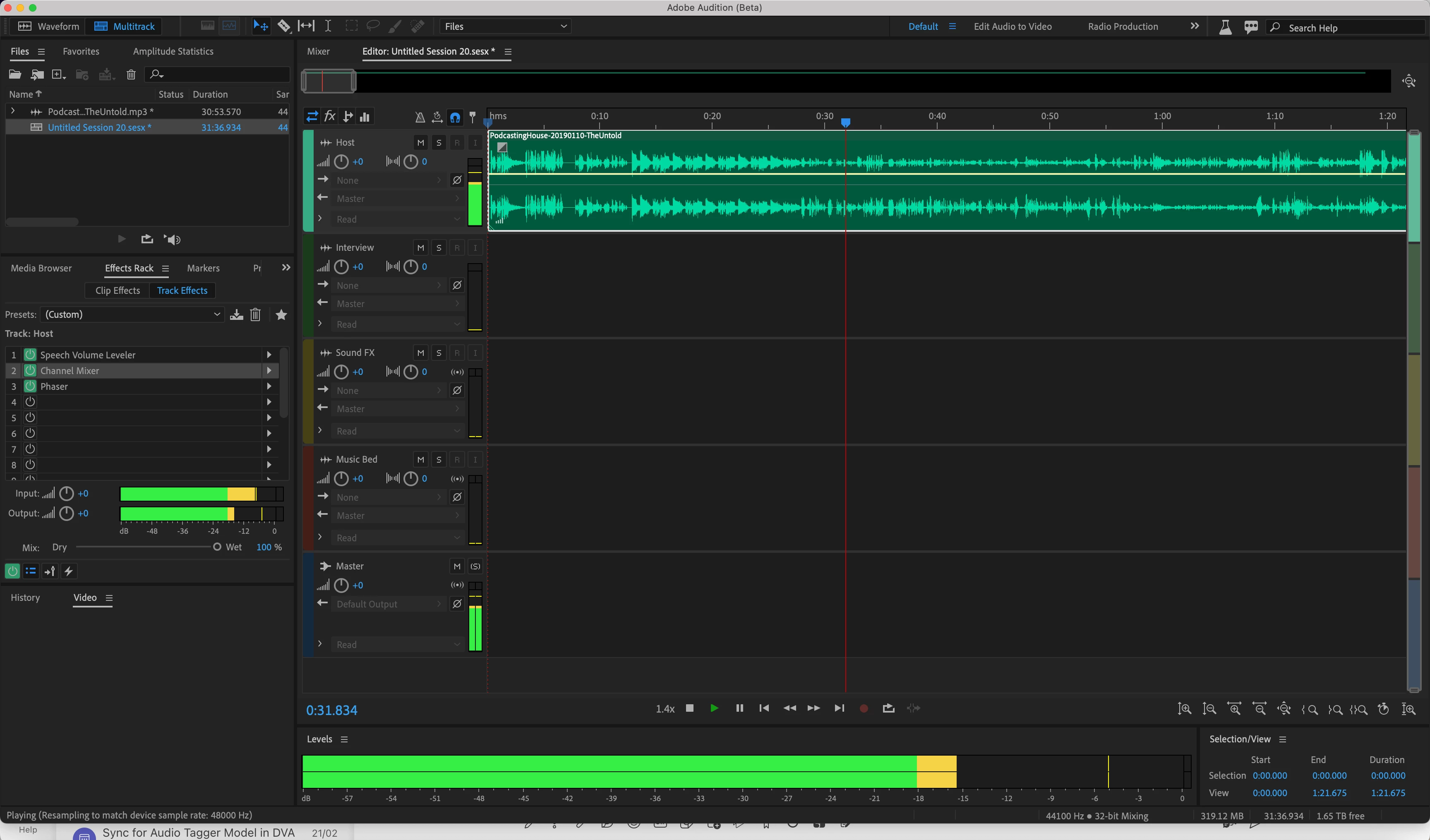
Task: Open the Markers panel tab
Action: pos(203,268)
